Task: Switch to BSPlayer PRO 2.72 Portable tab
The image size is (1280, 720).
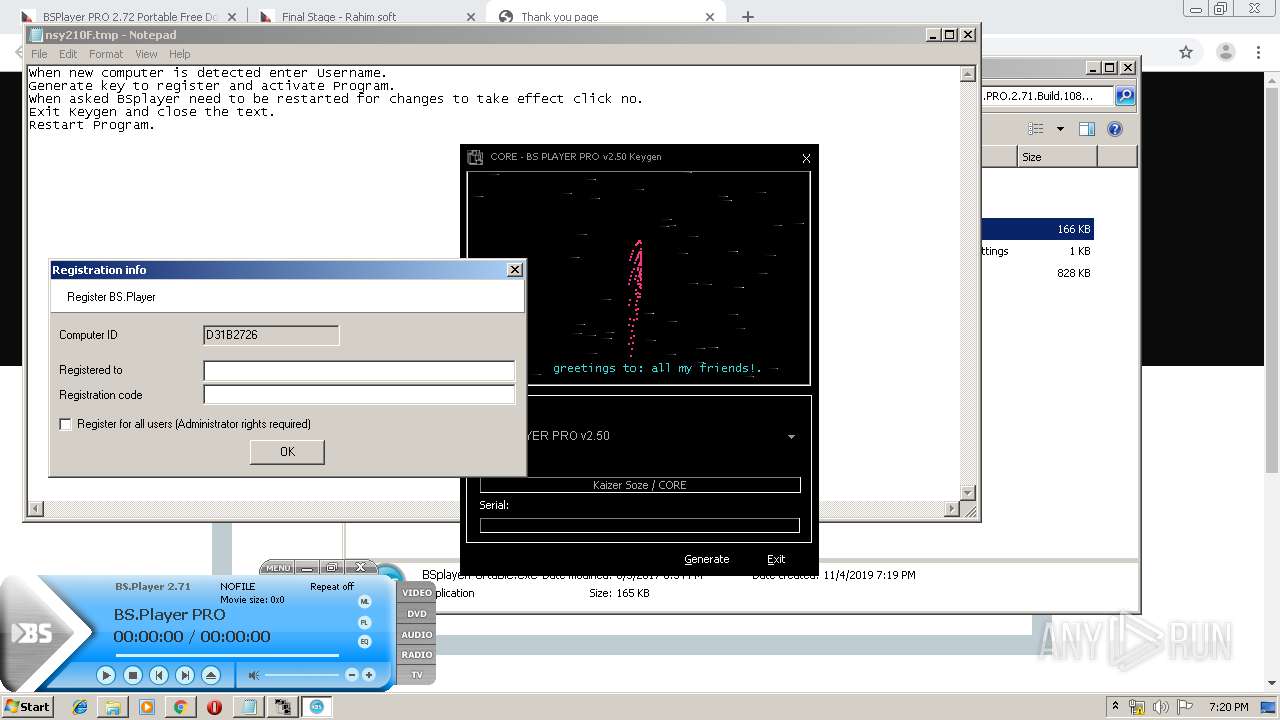Action: click(x=129, y=16)
